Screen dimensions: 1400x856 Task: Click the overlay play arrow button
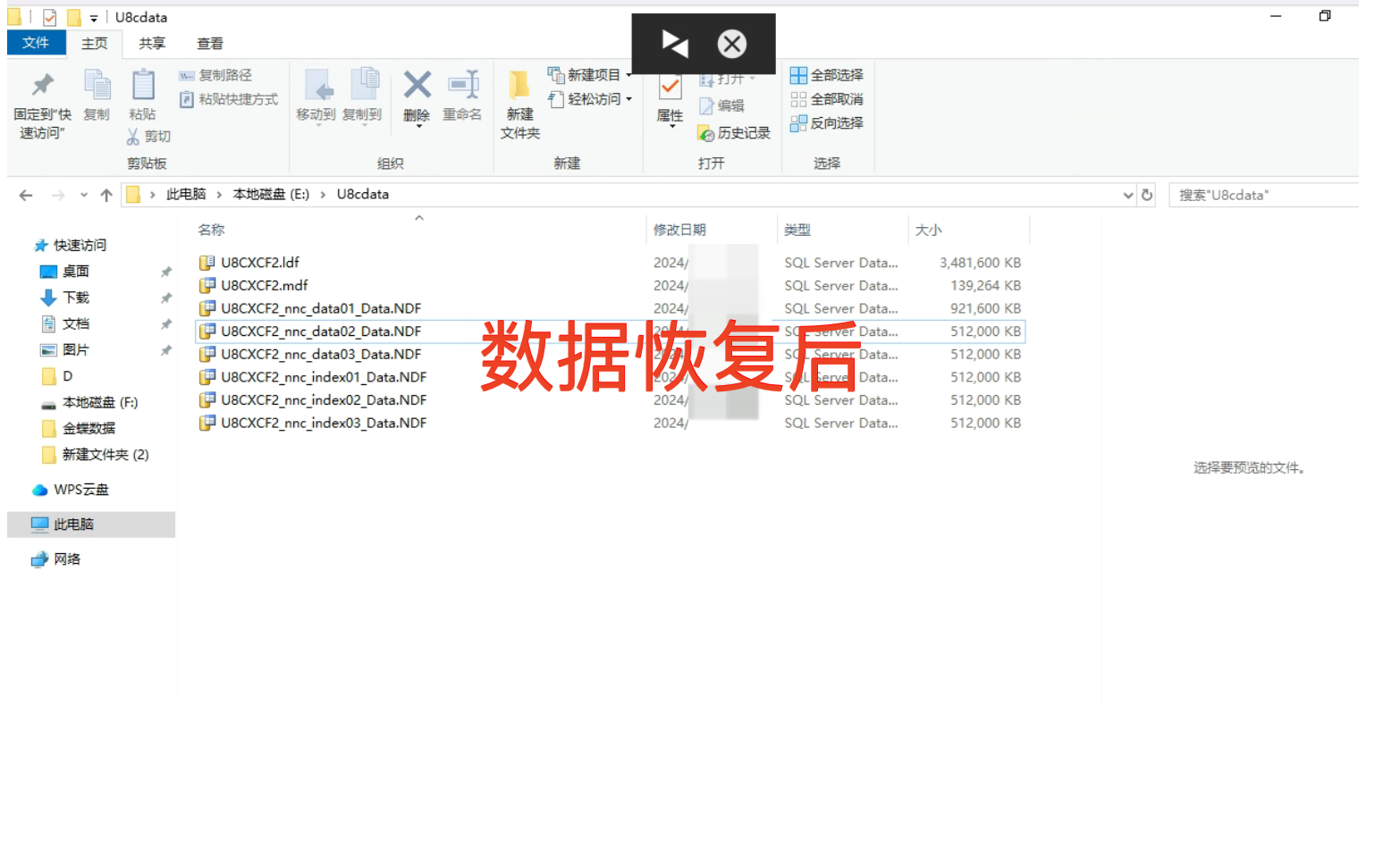pos(674,43)
